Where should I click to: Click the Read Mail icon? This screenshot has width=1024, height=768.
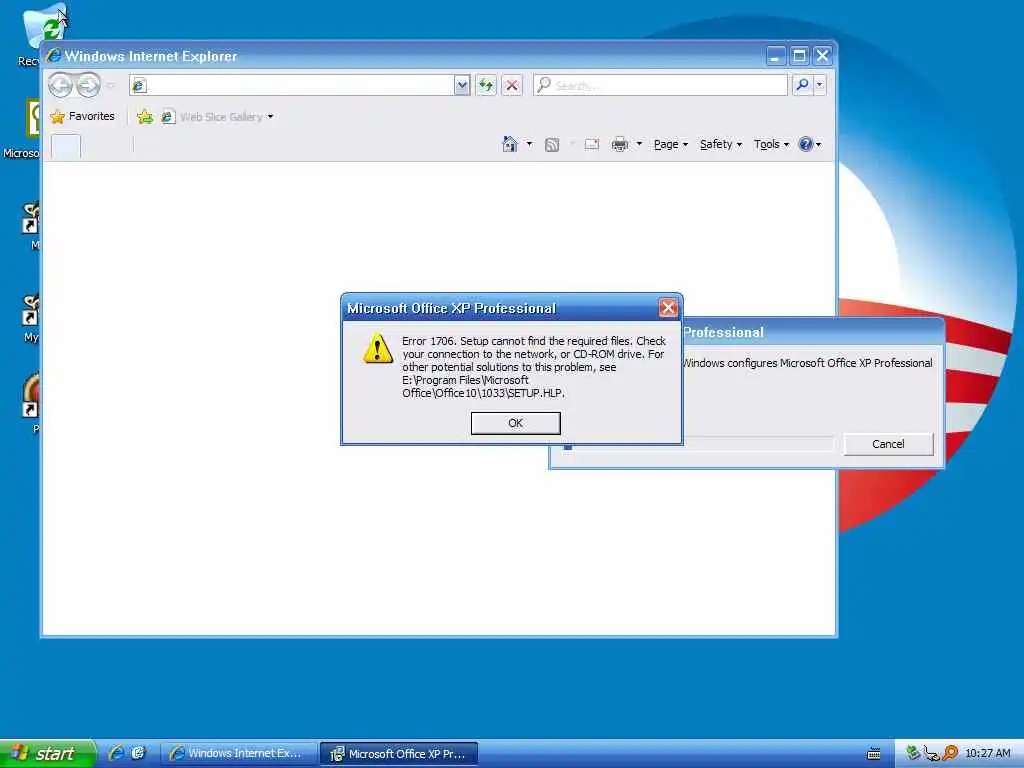tap(592, 144)
